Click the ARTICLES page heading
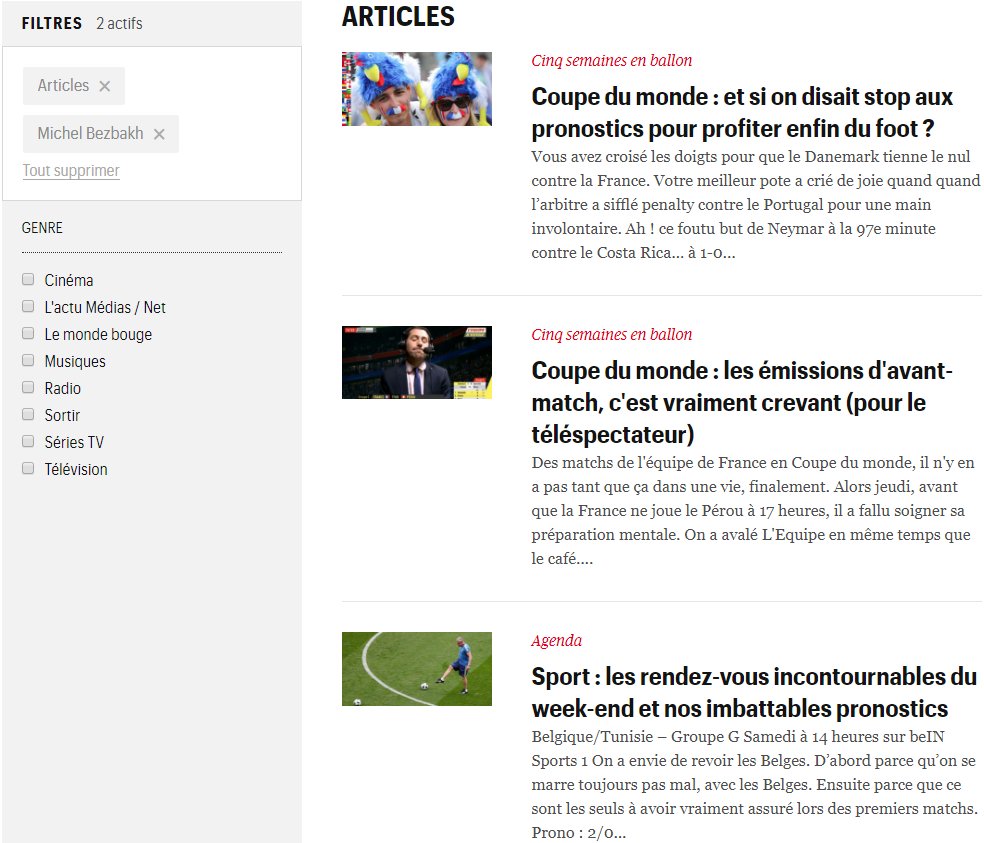The image size is (984, 843). tap(398, 16)
